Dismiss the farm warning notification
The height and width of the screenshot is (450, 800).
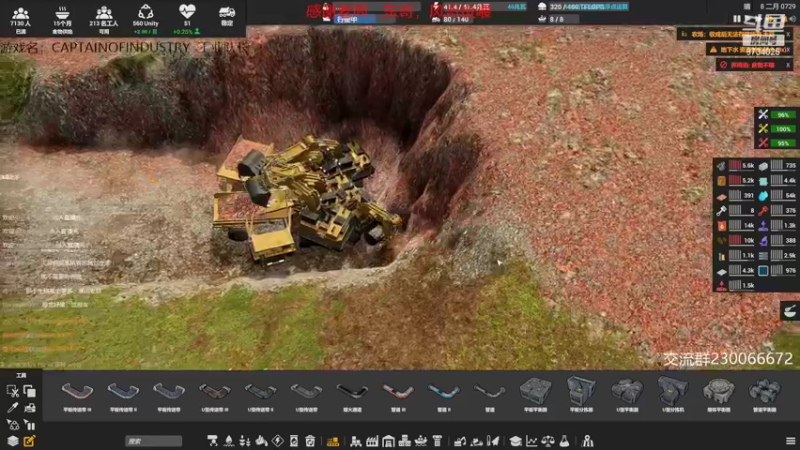pos(788,35)
